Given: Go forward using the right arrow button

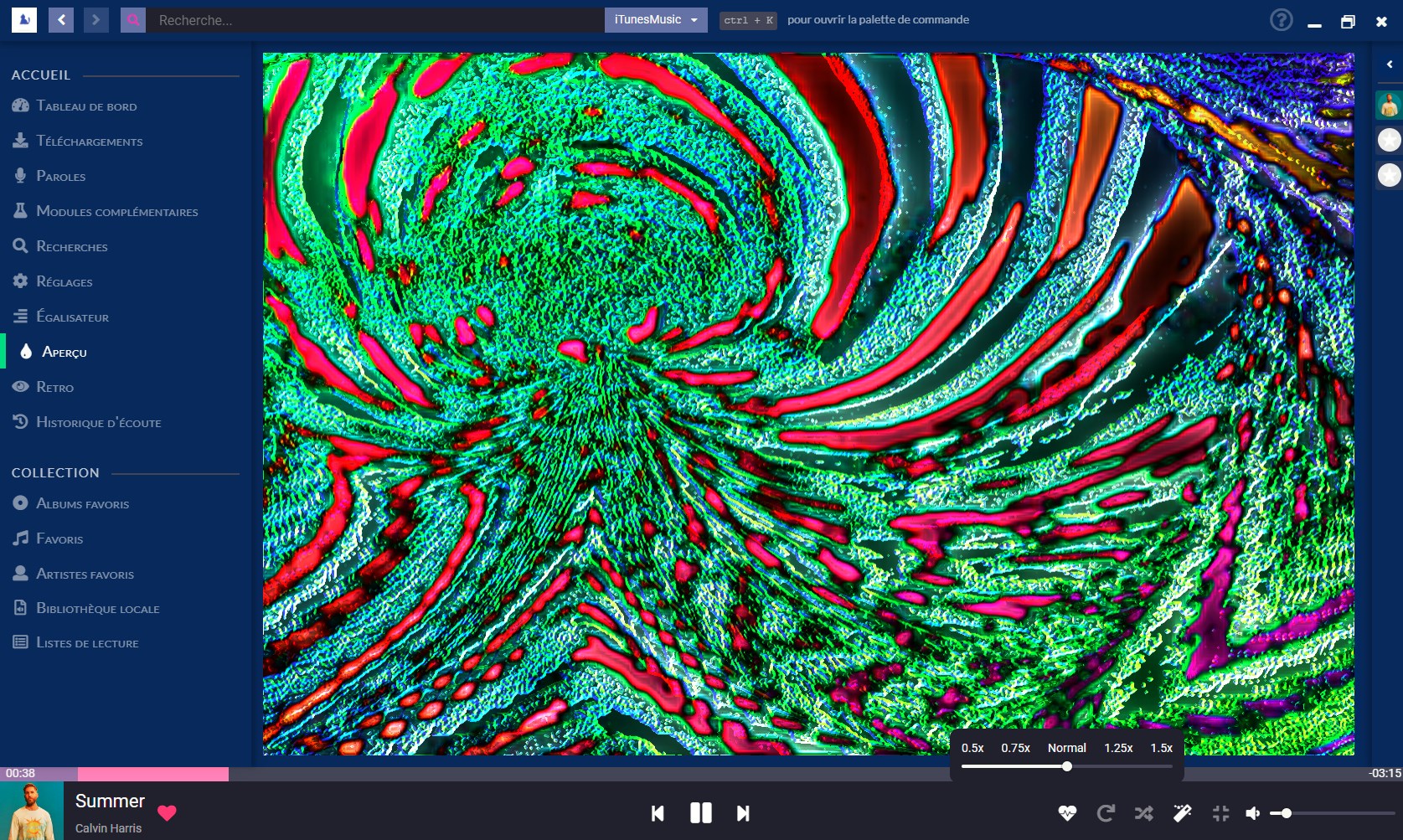Looking at the screenshot, I should pyautogui.click(x=96, y=20).
